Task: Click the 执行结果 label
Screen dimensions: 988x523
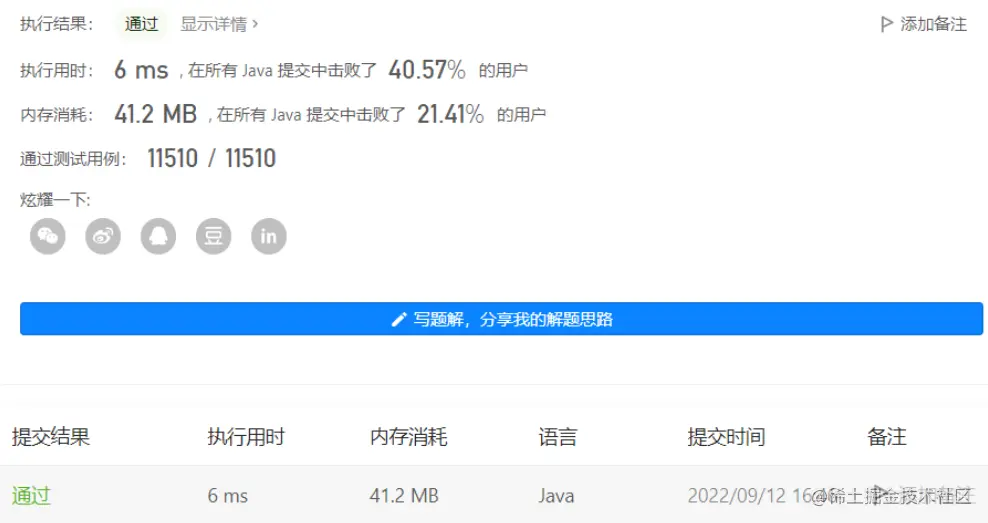Action: tap(57, 24)
